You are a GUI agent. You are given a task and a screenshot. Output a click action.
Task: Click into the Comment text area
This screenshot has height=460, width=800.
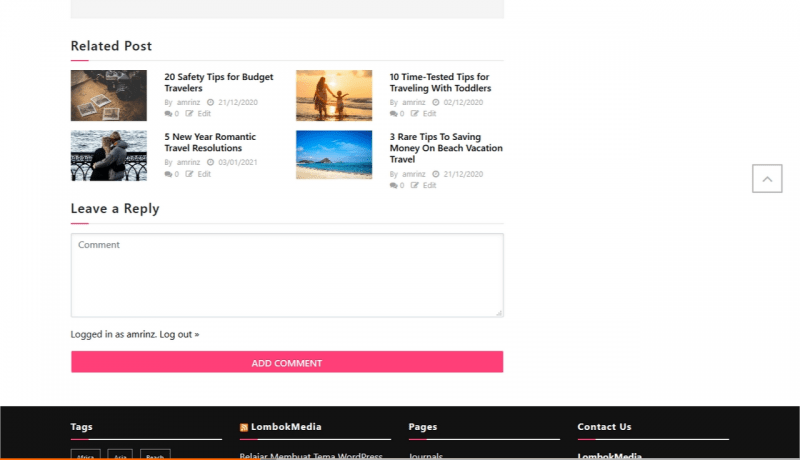click(287, 275)
